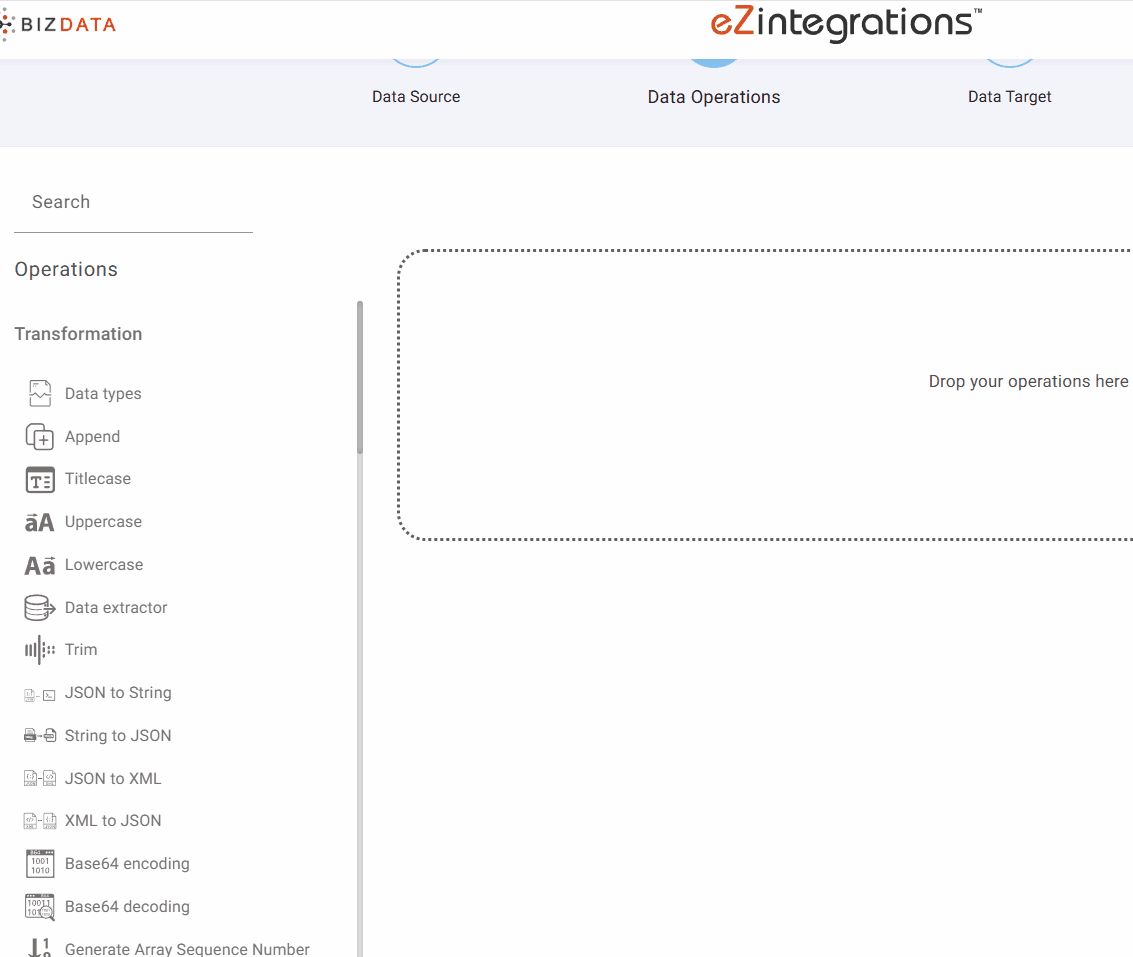Image resolution: width=1133 pixels, height=957 pixels.
Task: Click the String to JSON label
Action: coord(118,736)
